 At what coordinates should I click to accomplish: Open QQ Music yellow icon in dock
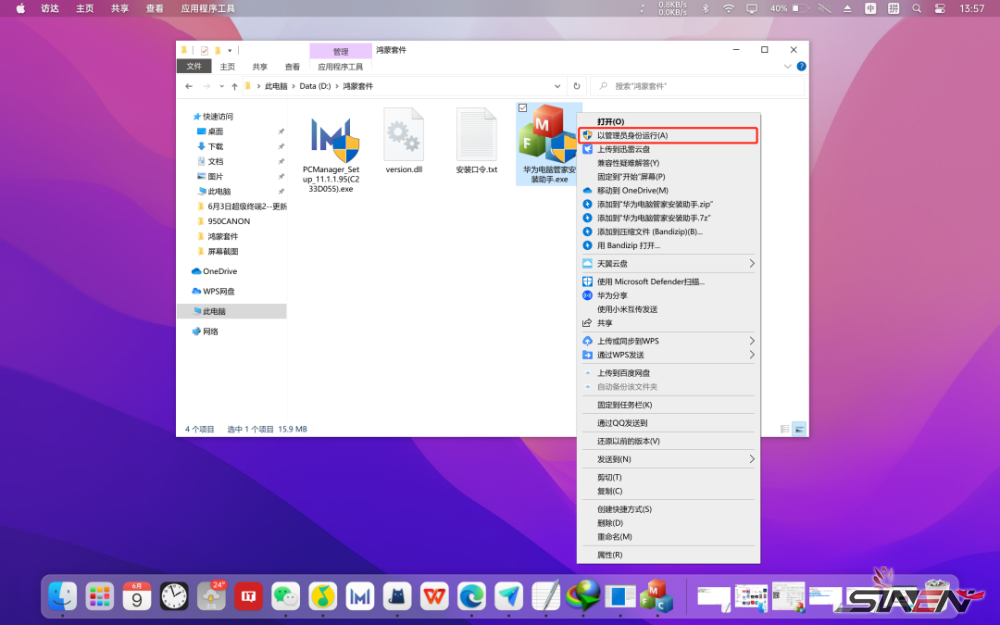pos(323,596)
